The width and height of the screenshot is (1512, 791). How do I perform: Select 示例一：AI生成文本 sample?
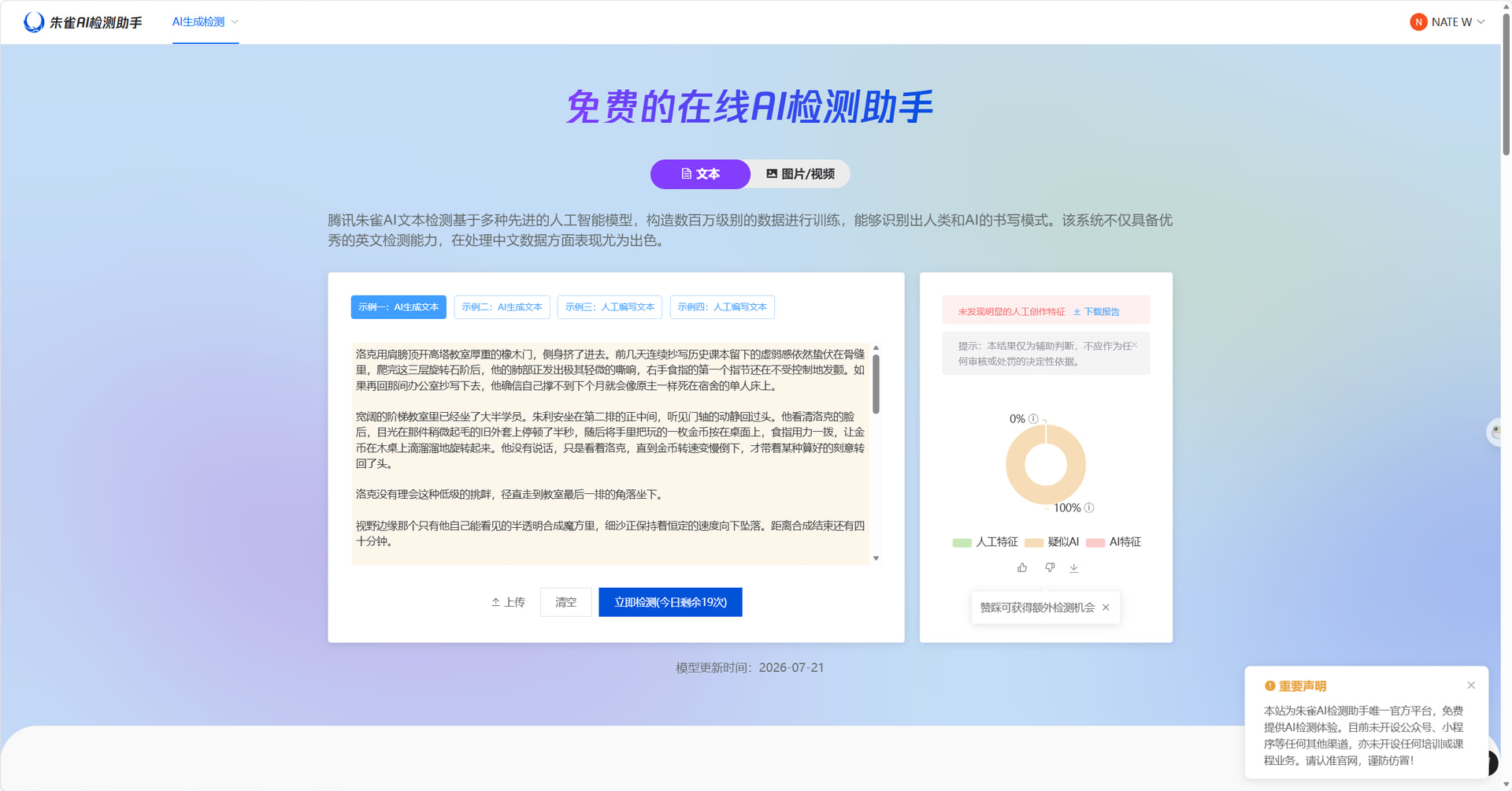[398, 307]
